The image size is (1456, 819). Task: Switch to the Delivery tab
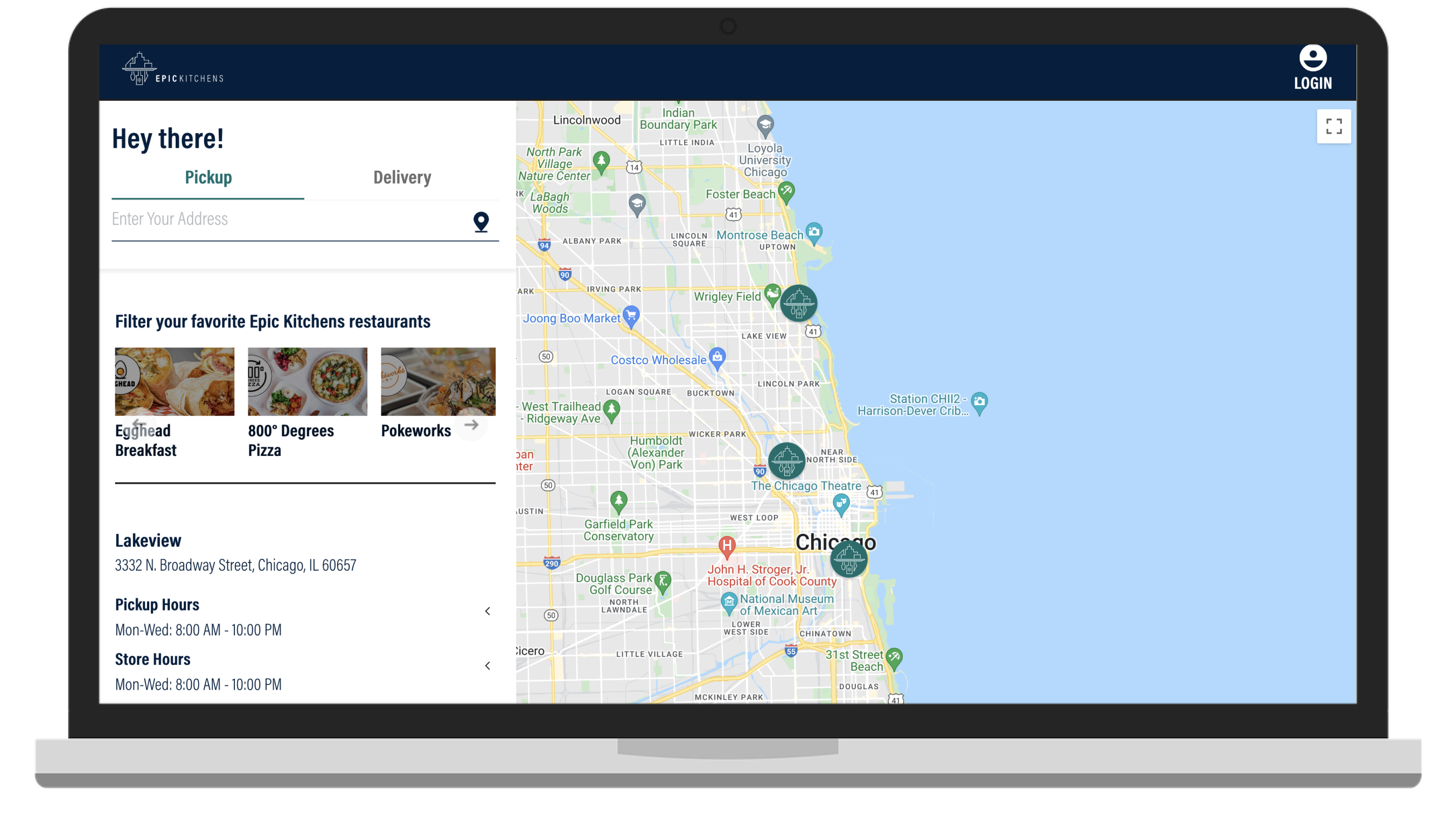click(x=402, y=177)
